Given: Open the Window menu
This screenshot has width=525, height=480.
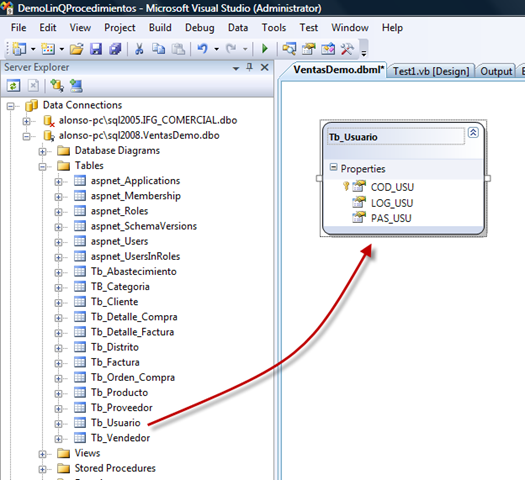Looking at the screenshot, I should click(x=350, y=27).
